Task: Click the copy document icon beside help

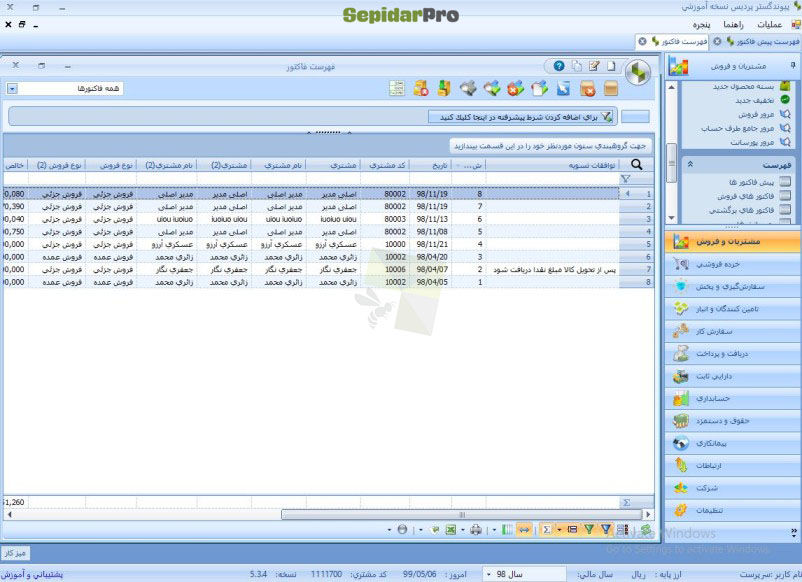Action: click(x=576, y=66)
